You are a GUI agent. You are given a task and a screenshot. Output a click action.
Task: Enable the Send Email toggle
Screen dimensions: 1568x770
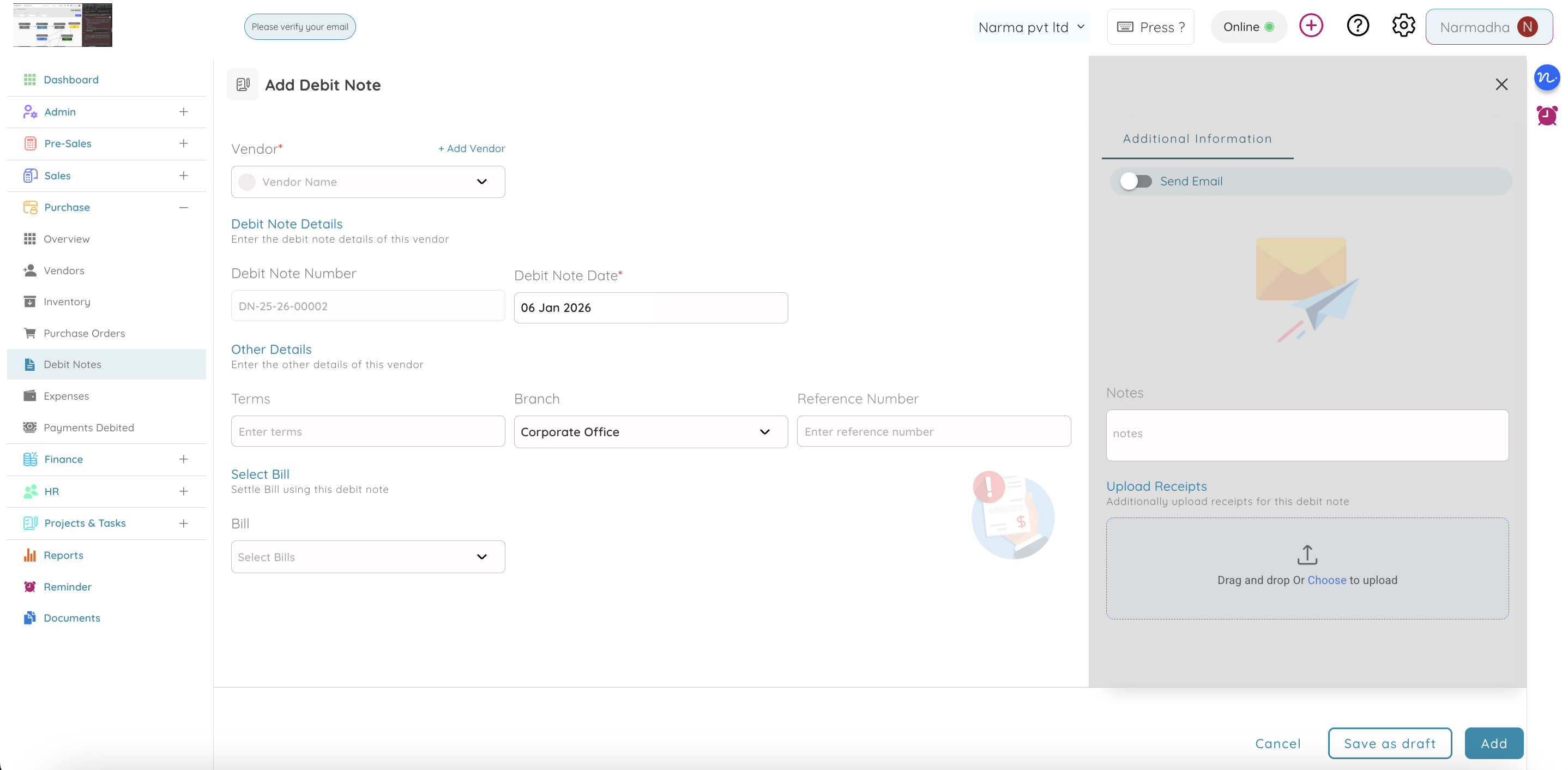tap(1135, 181)
